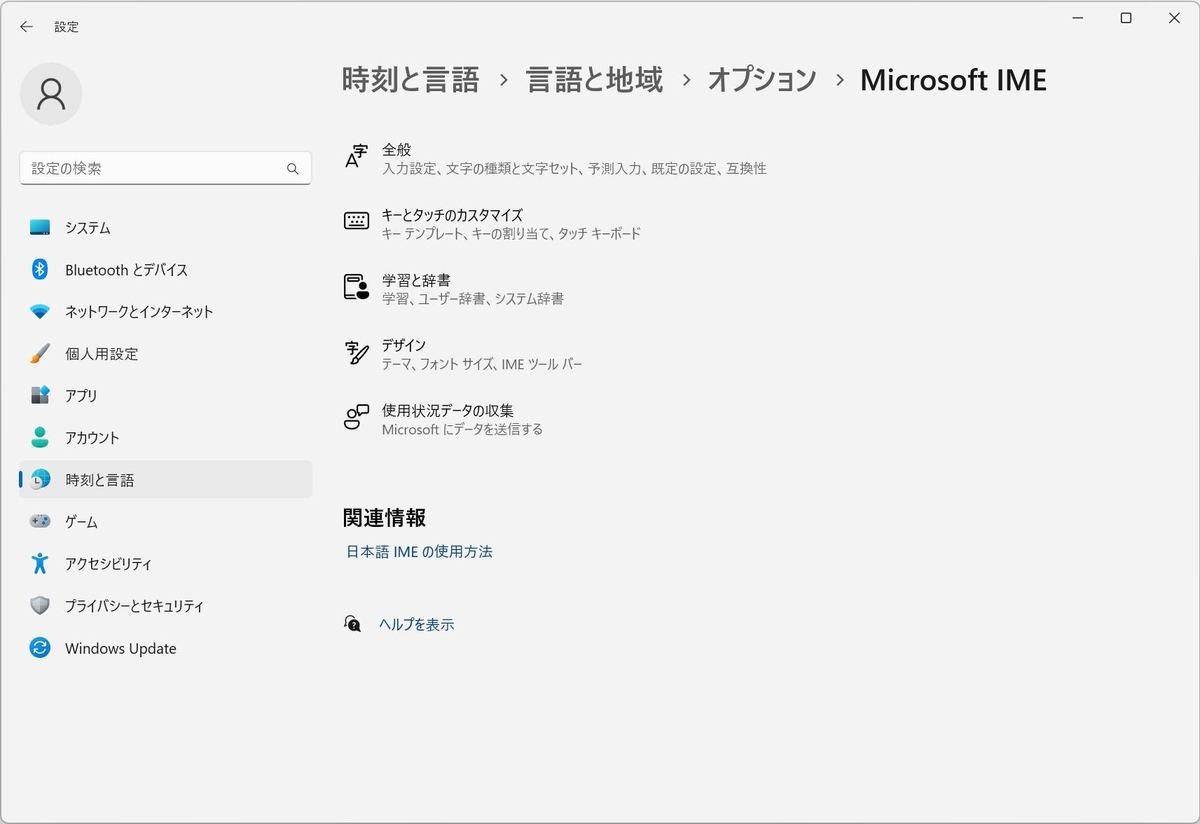This screenshot has height=824, width=1200.
Task: Click the ゲーム controller icon
Action: [40, 522]
